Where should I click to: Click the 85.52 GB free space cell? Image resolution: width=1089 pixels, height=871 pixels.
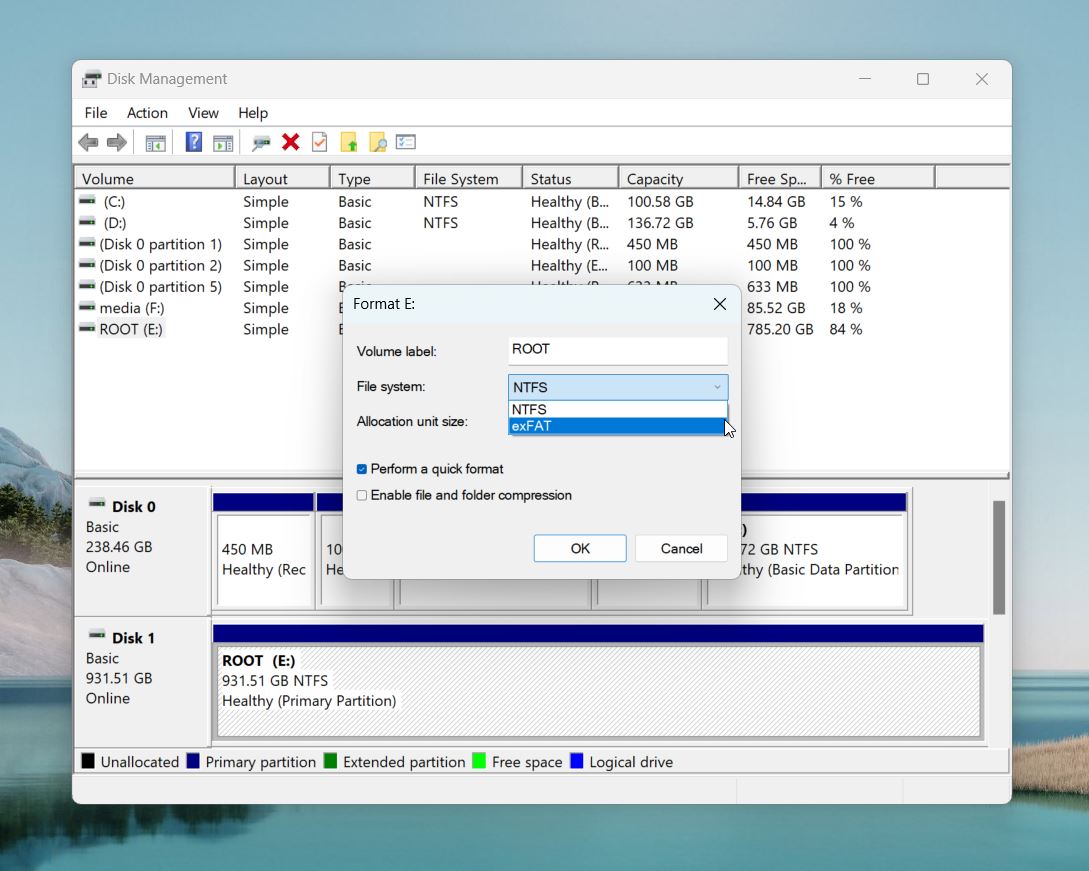(776, 308)
